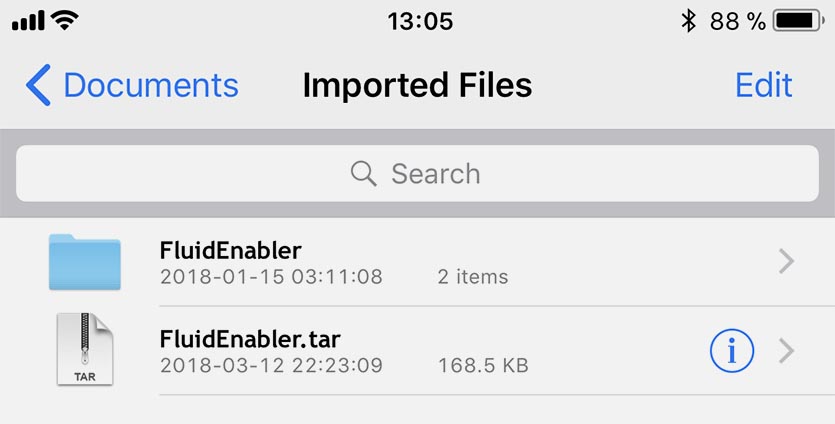Viewport: 835px width, 424px height.
Task: Click the chevron on FluidEnabler.tar row
Action: pos(787,350)
